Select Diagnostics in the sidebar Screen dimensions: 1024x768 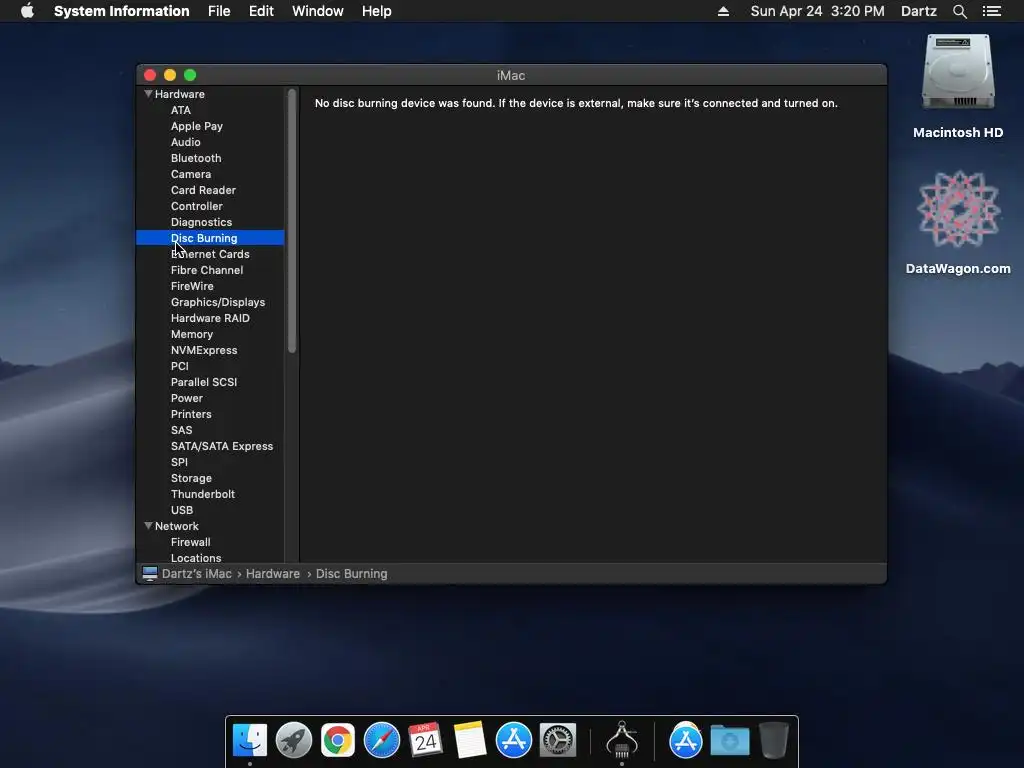201,222
